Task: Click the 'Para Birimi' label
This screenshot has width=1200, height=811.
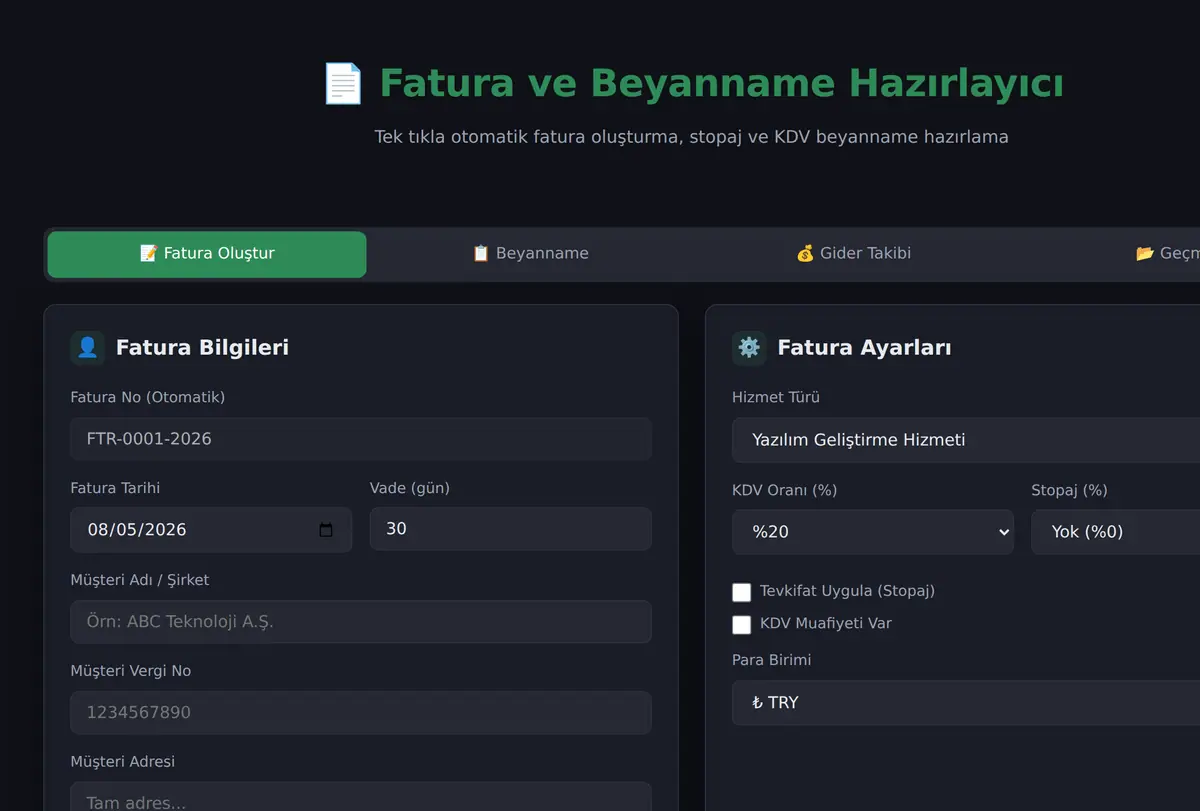Action: tap(771, 660)
